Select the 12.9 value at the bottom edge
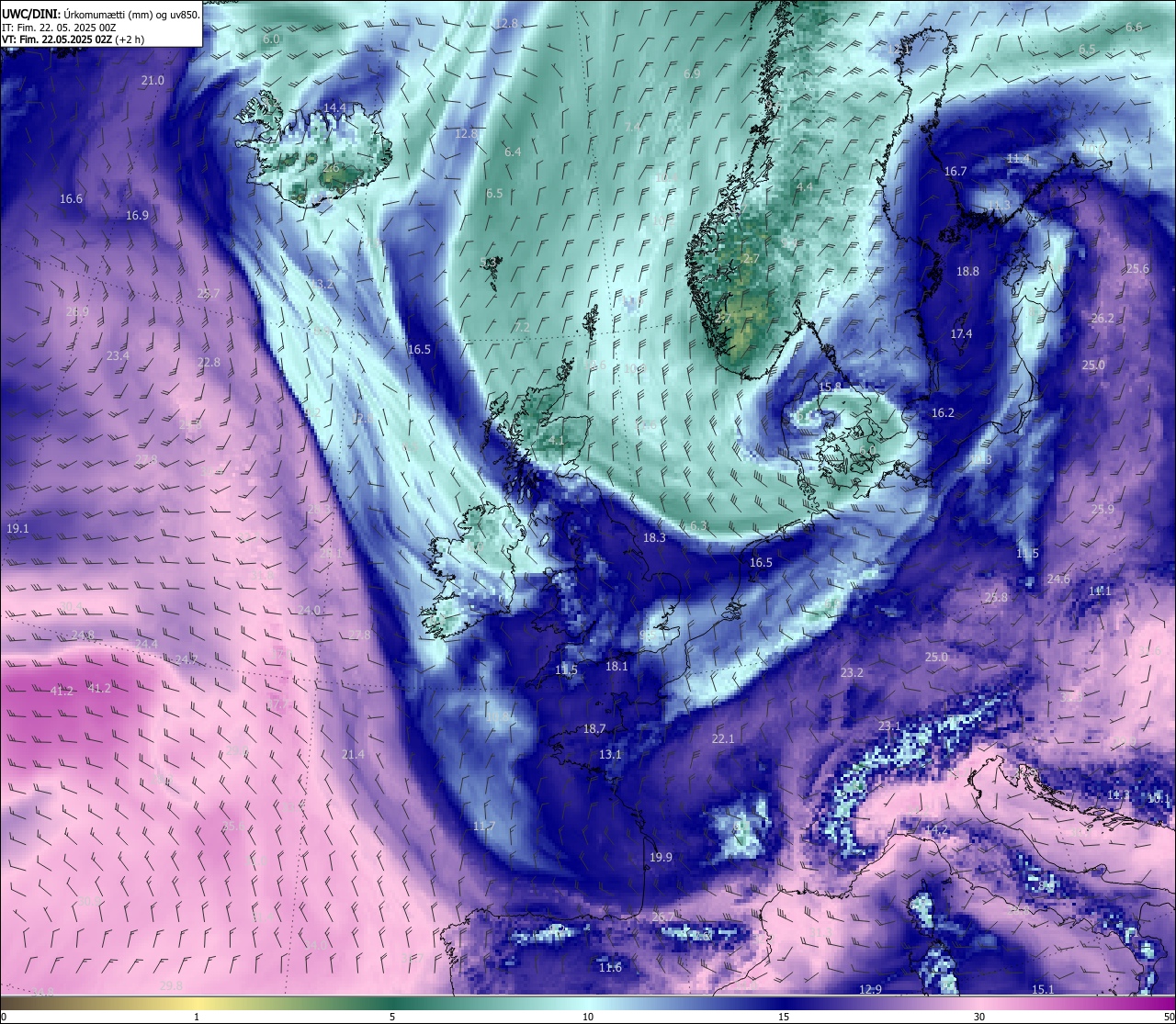 click(x=870, y=989)
